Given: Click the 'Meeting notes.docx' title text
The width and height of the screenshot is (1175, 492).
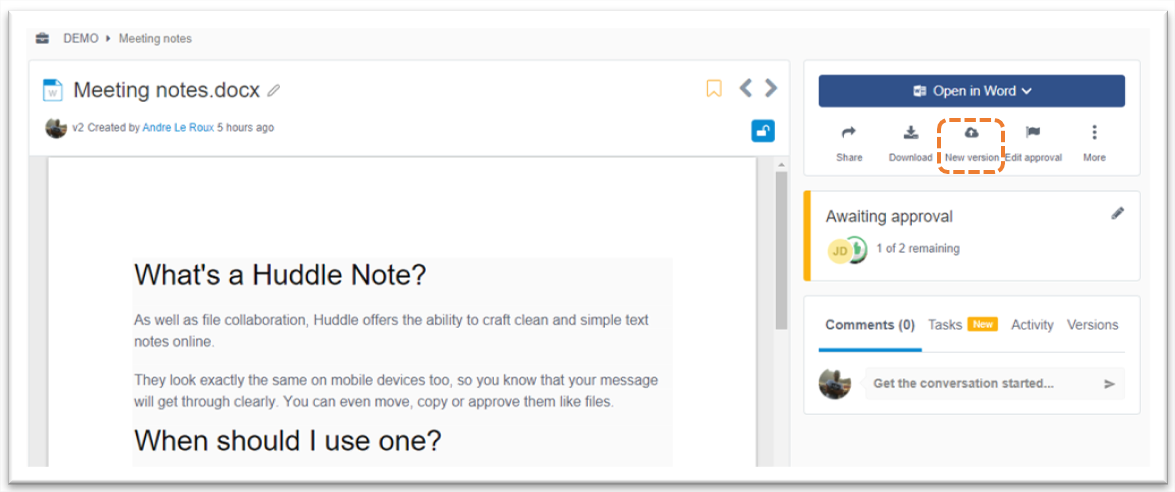Looking at the screenshot, I should (x=166, y=91).
